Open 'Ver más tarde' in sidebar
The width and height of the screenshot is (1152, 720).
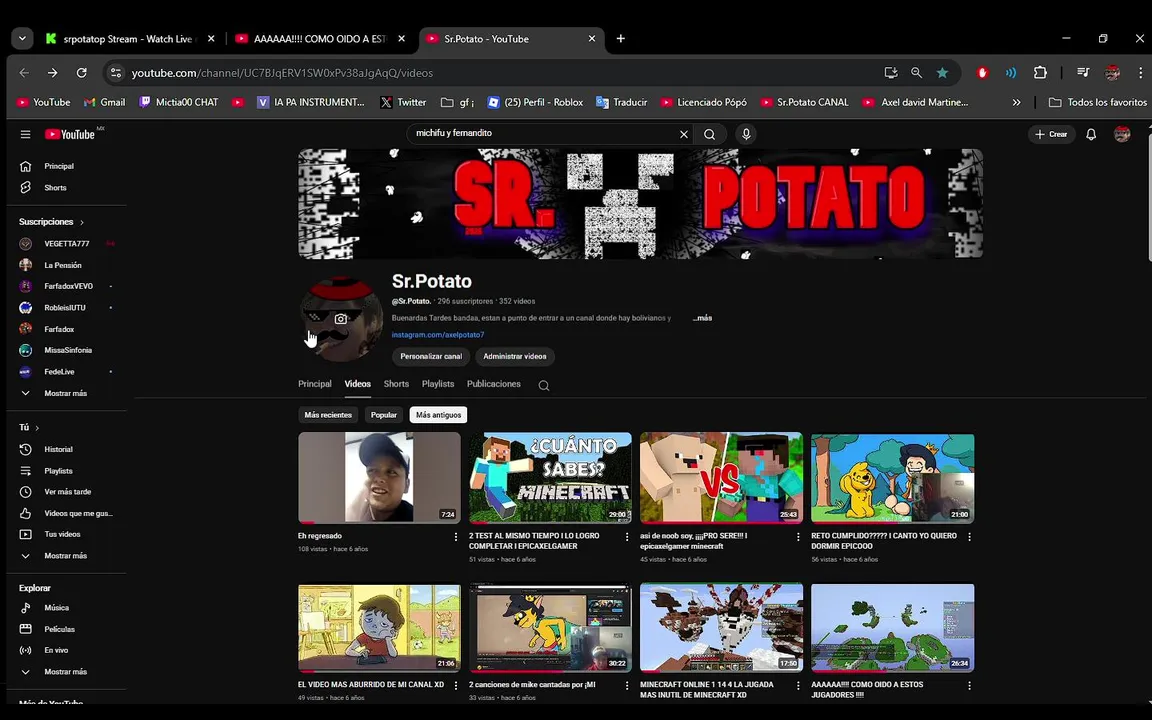[66, 492]
